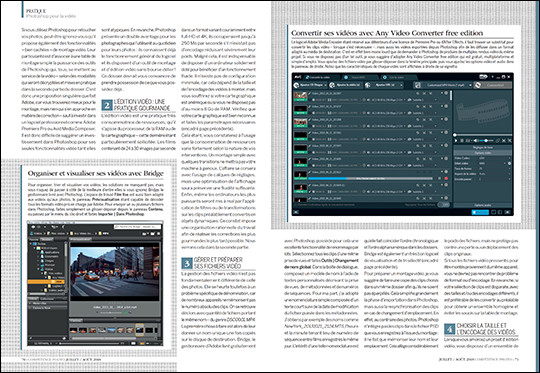Mute the preview with the speaker icon
The image size is (540, 373).
[x=476, y=141]
